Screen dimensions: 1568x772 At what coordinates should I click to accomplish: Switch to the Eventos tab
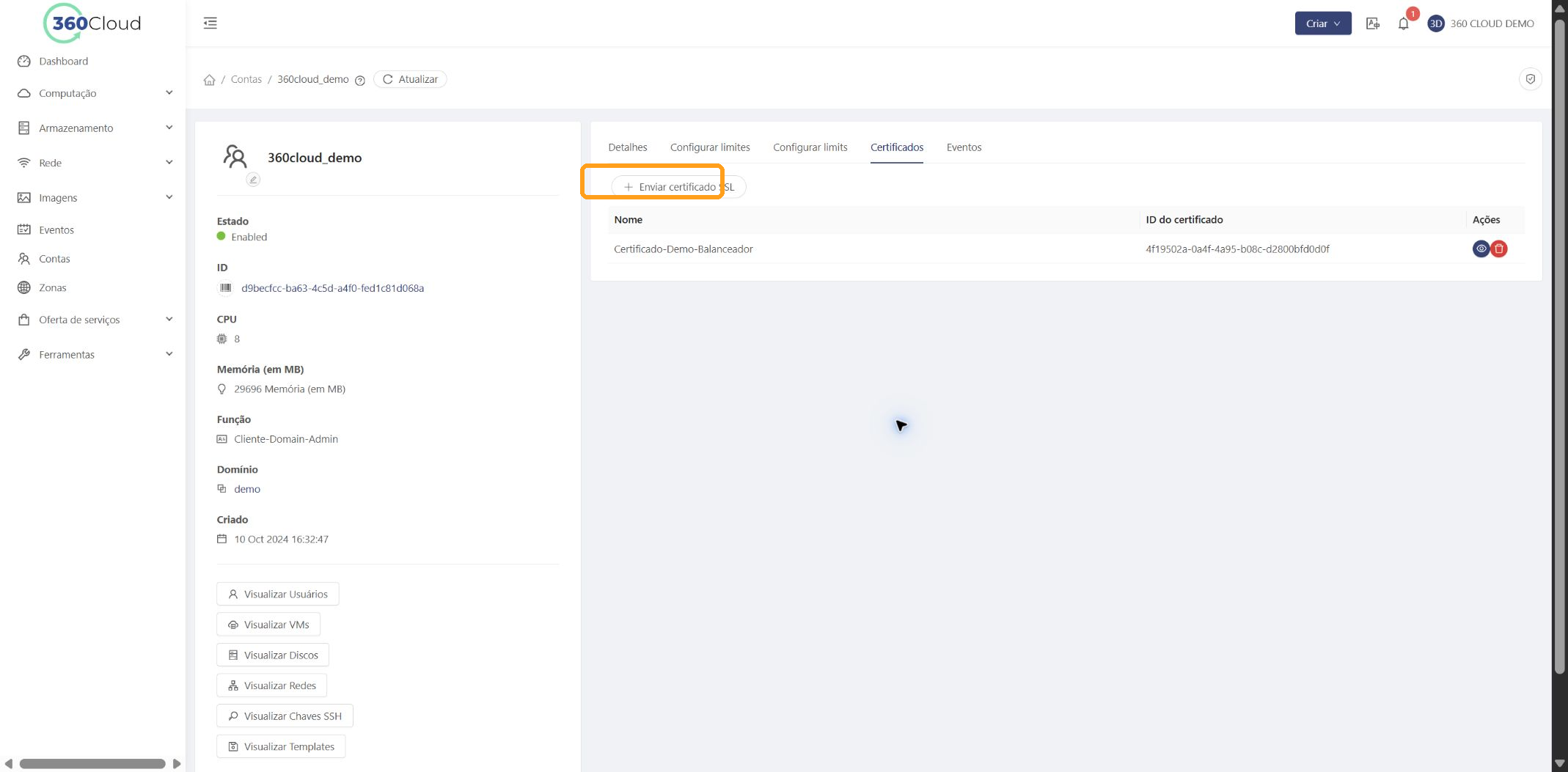tap(964, 147)
